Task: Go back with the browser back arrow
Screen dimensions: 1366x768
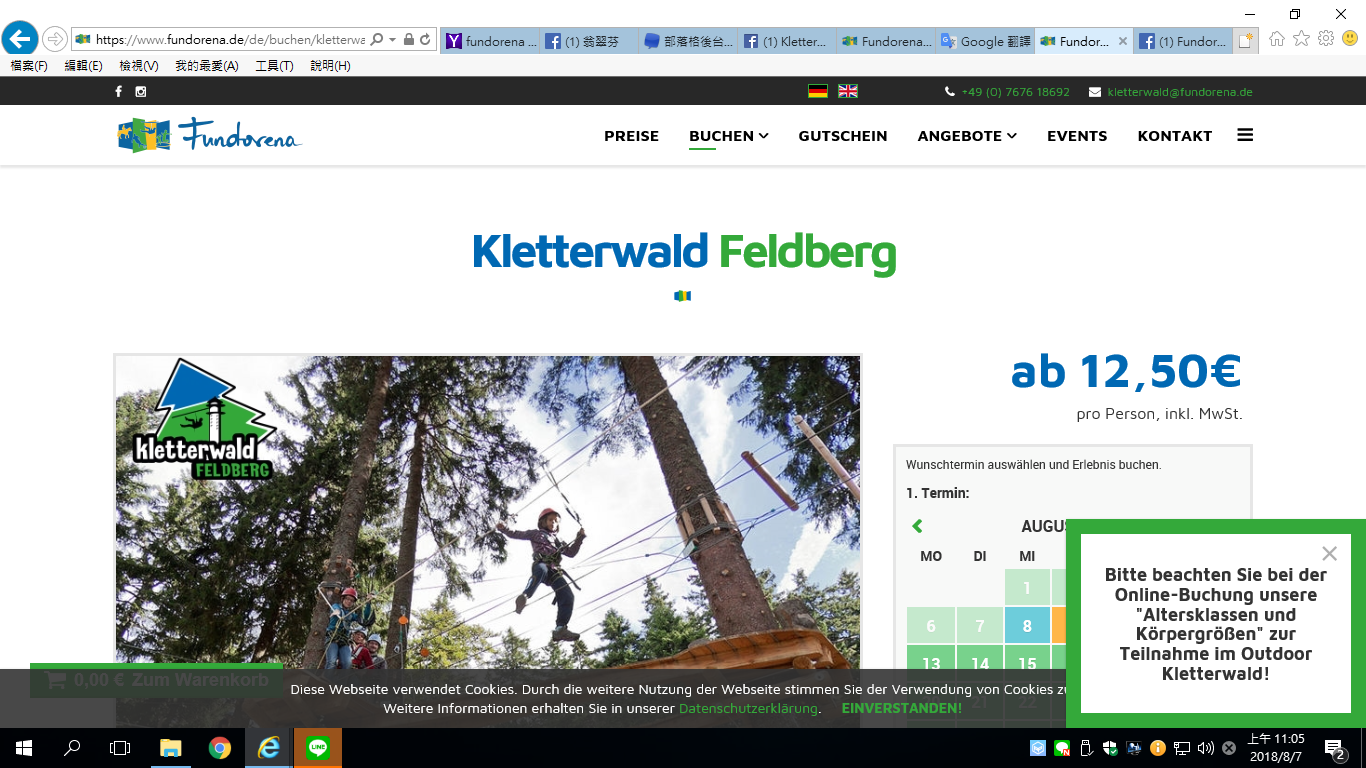Action: [20, 39]
